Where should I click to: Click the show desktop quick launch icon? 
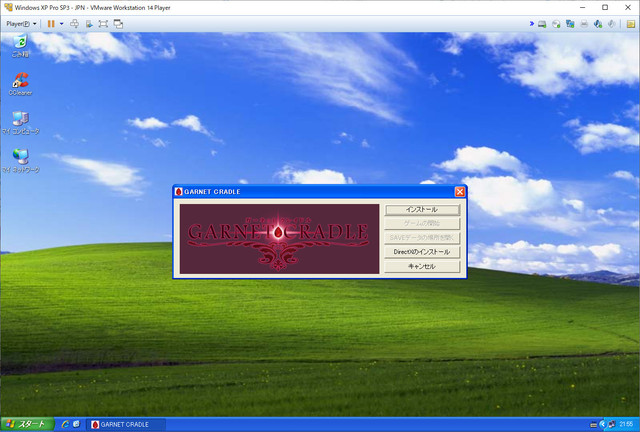click(x=76, y=424)
